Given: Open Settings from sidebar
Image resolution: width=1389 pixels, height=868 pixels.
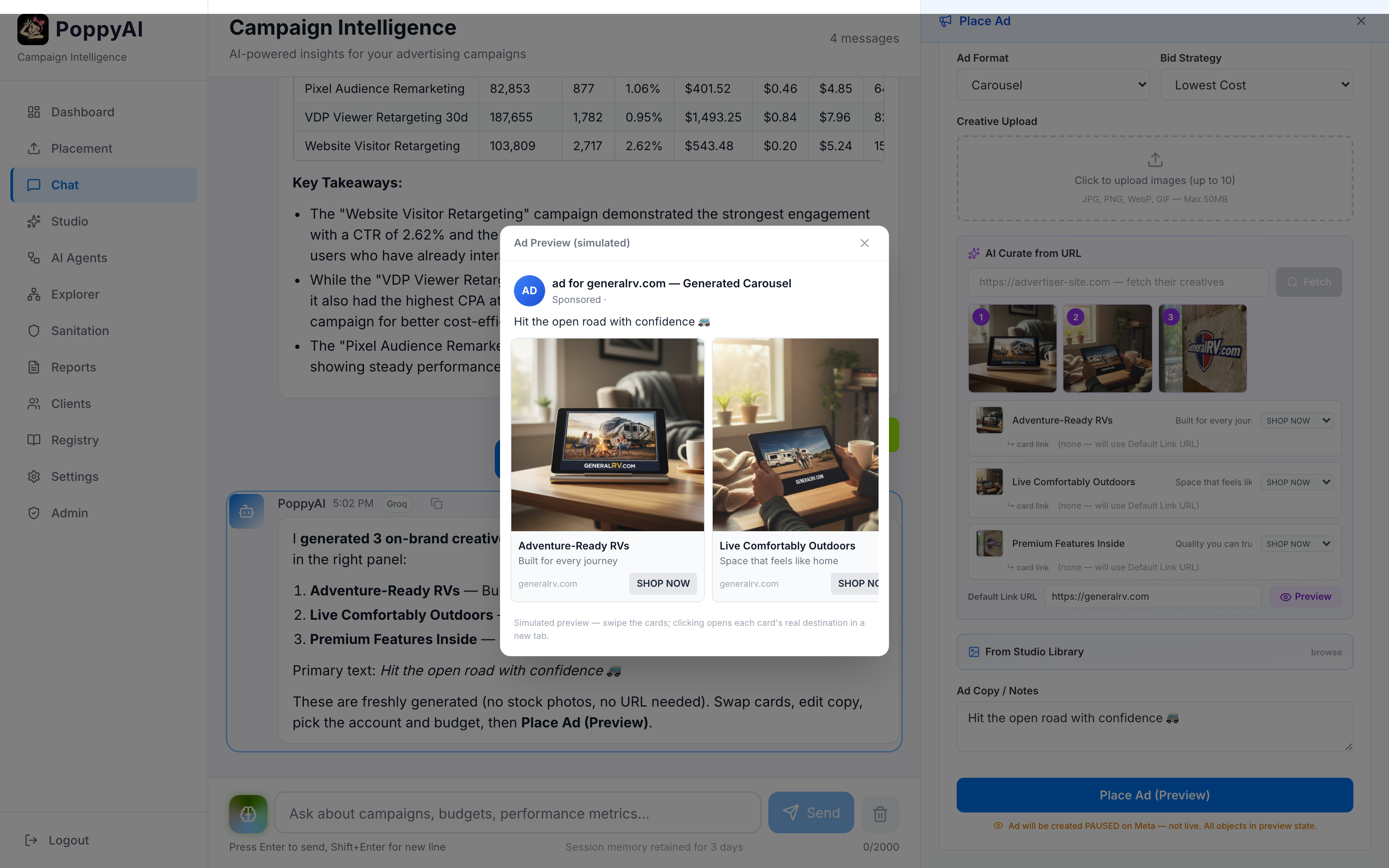Looking at the screenshot, I should coord(103,477).
